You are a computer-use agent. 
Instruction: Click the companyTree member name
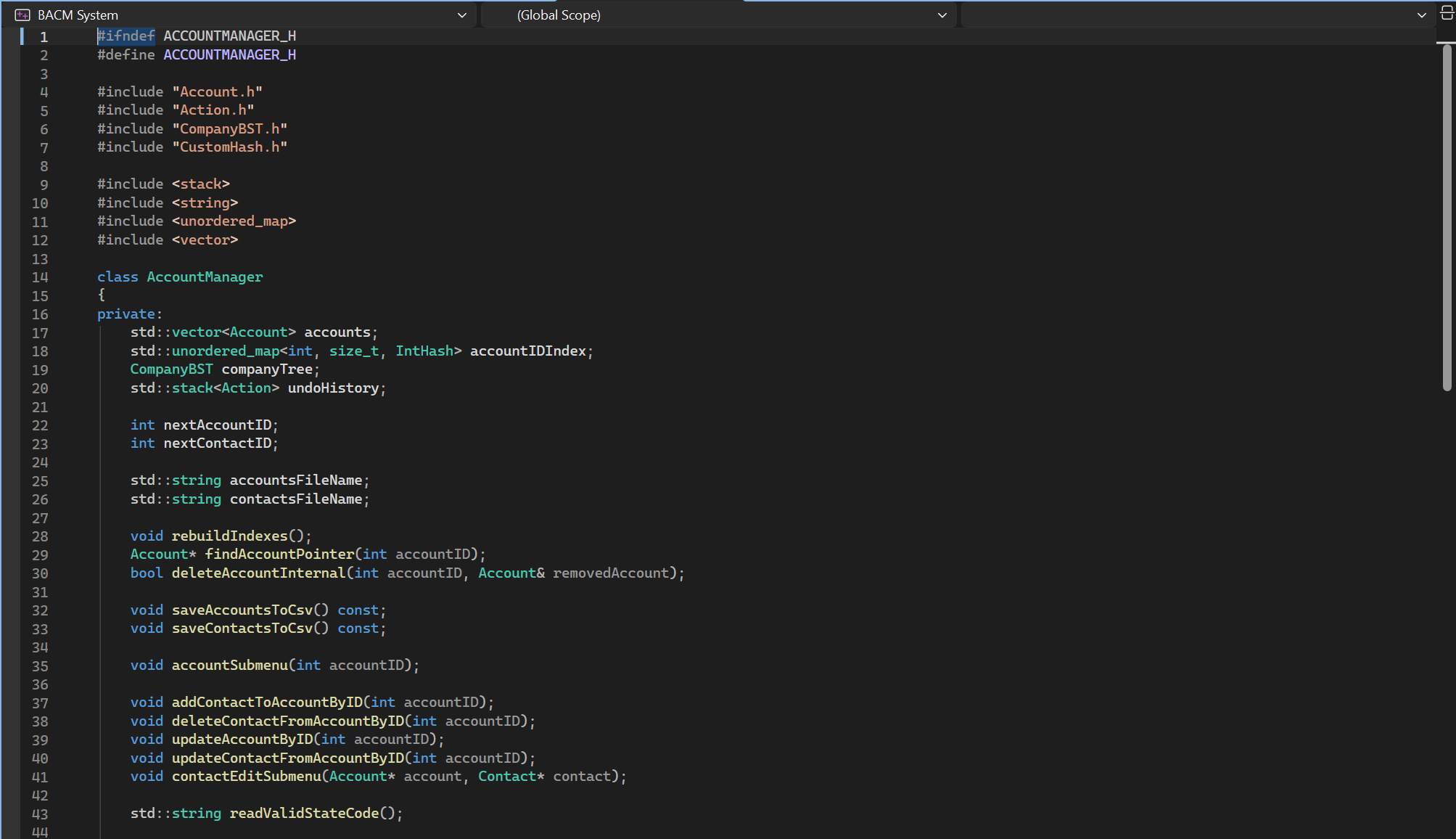(x=267, y=369)
